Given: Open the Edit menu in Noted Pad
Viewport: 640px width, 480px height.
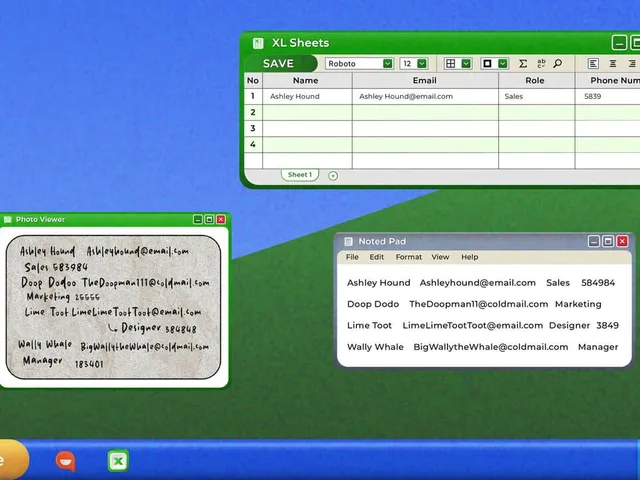Looking at the screenshot, I should click(376, 257).
